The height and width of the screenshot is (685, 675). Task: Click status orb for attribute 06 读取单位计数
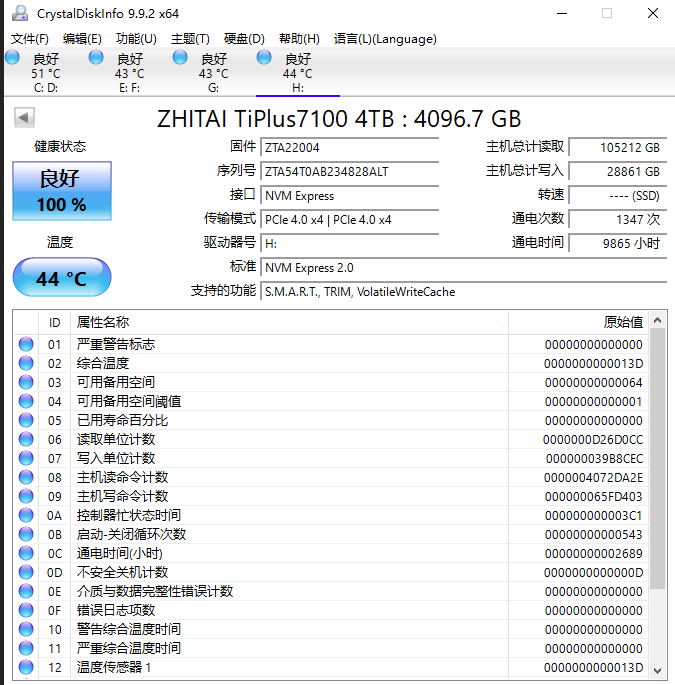tap(26, 439)
